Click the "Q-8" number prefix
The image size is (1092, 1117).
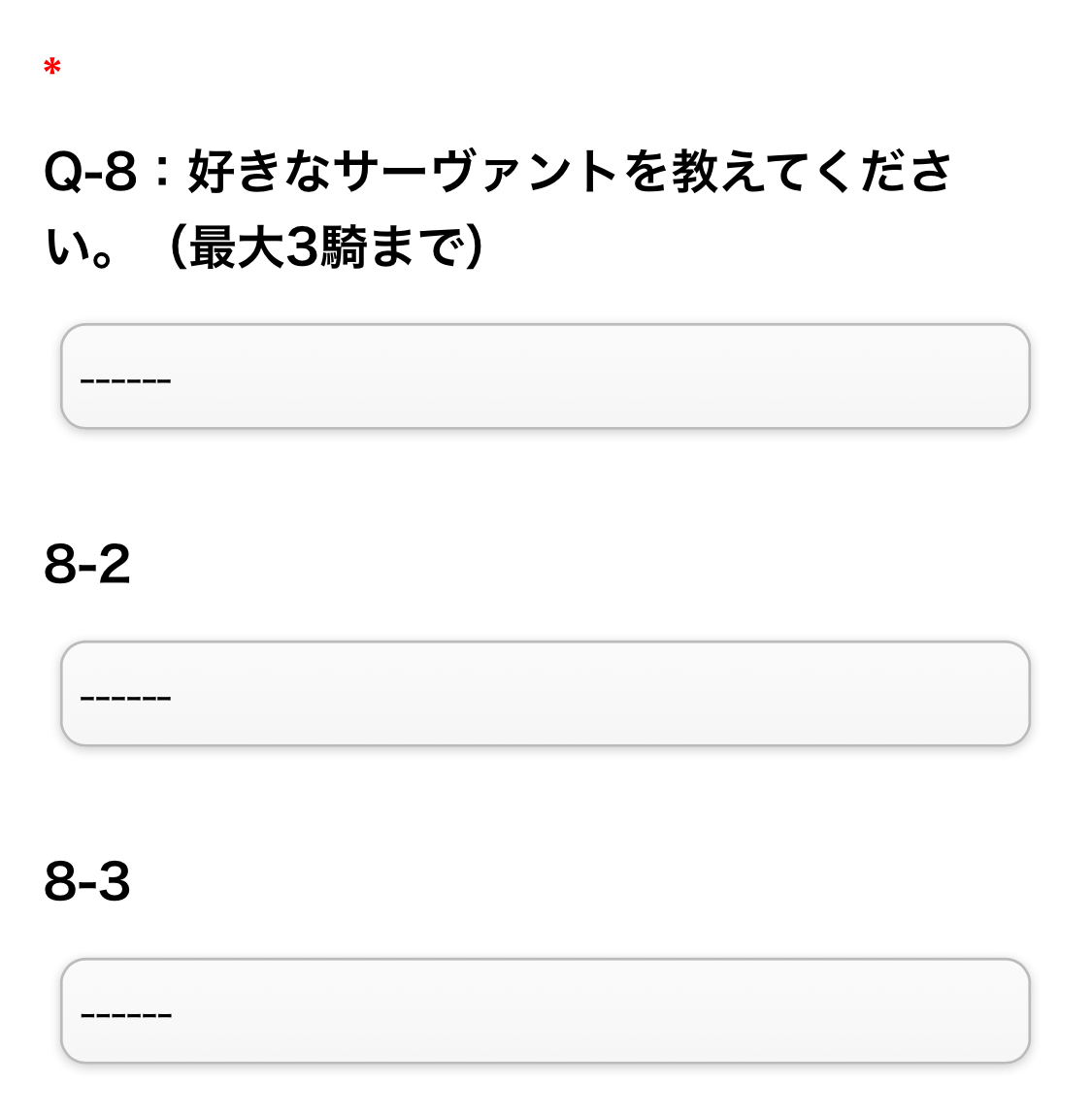pyautogui.click(x=90, y=172)
